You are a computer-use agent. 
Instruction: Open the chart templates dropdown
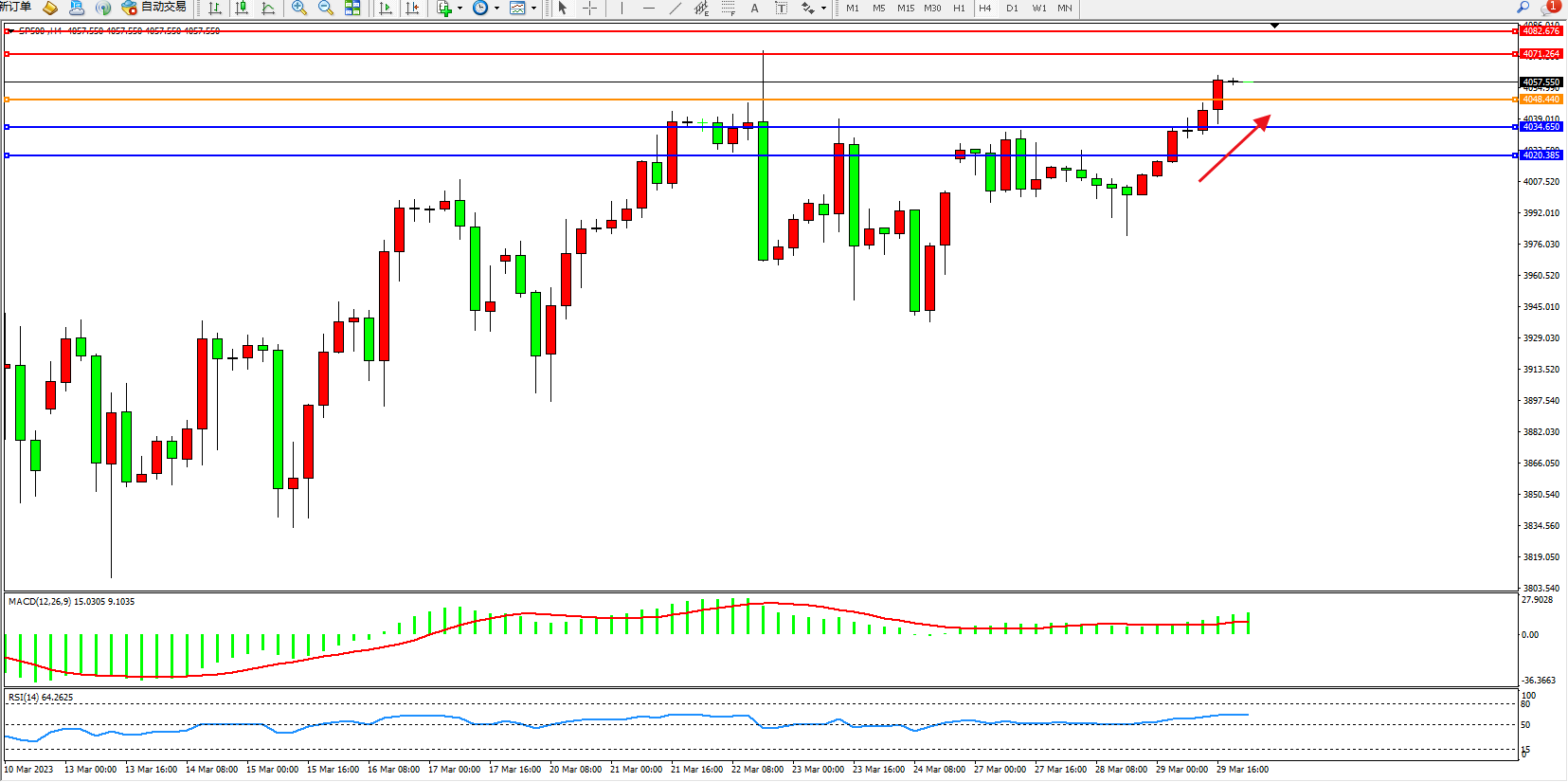pyautogui.click(x=533, y=9)
